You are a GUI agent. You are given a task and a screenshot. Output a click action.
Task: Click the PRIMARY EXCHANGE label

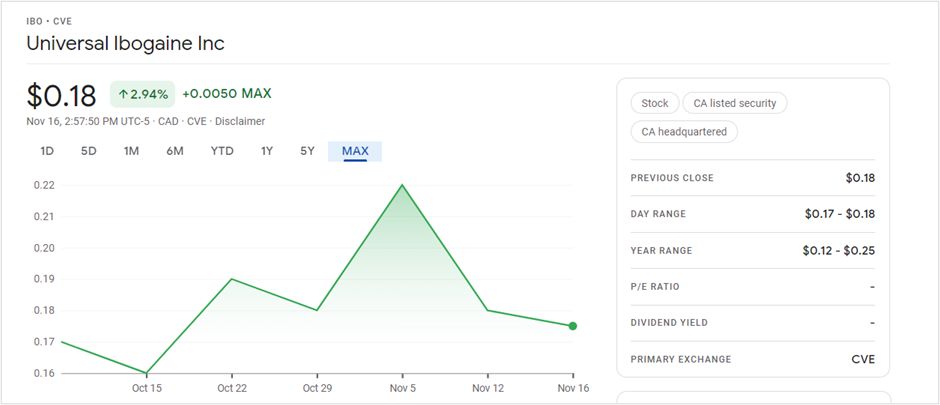coord(681,359)
